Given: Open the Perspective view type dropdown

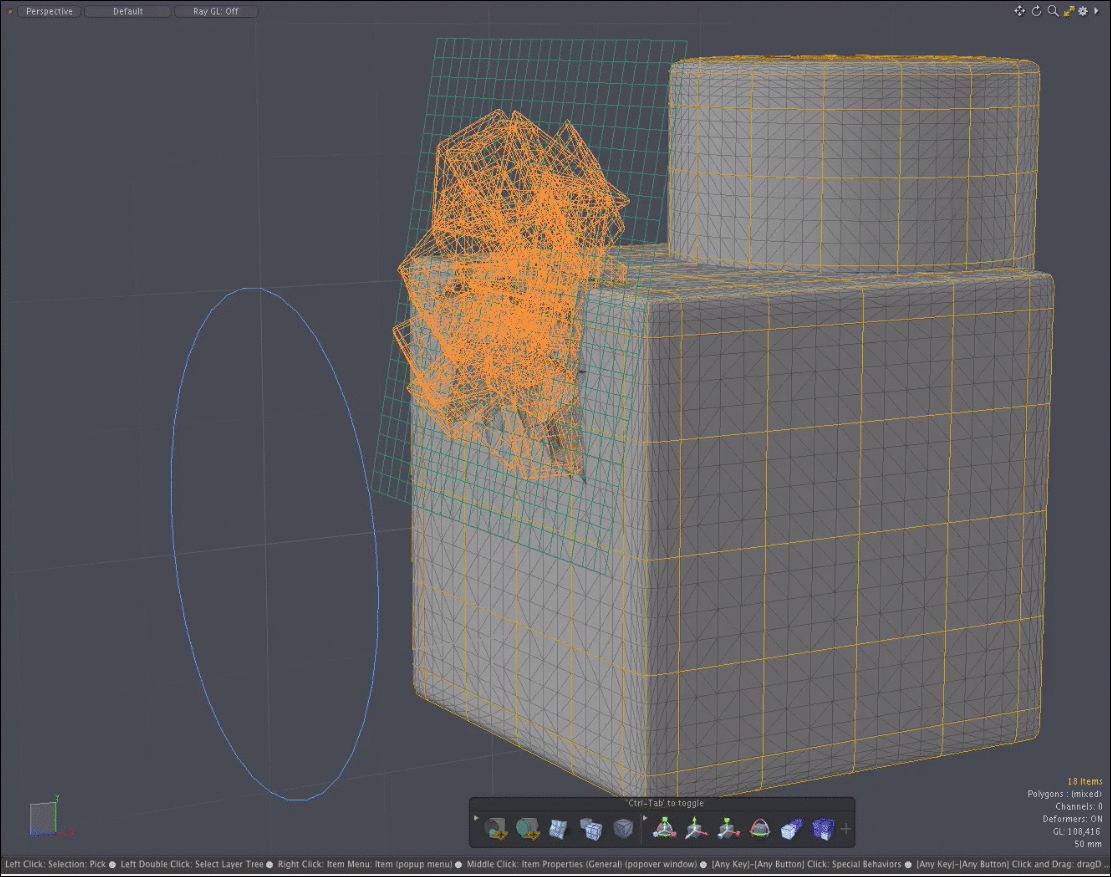Looking at the screenshot, I should (49, 12).
